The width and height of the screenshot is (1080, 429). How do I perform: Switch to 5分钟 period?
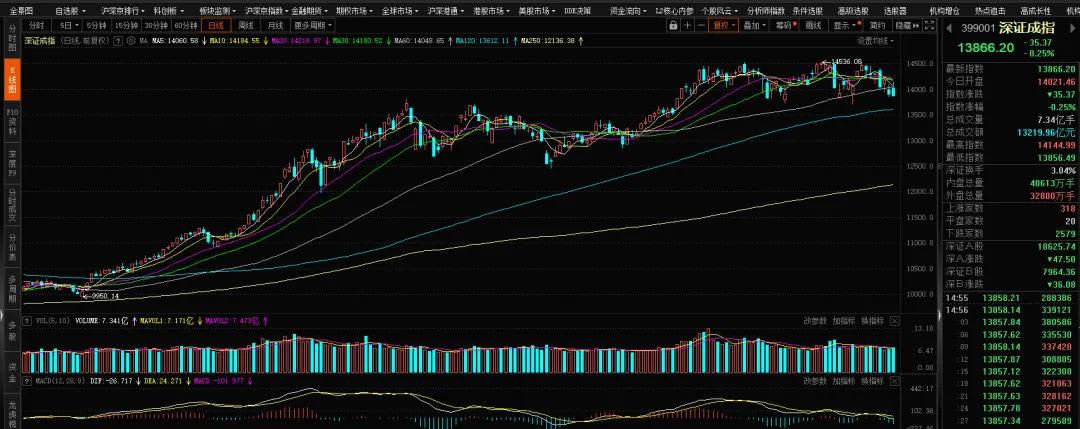pyautogui.click(x=97, y=25)
